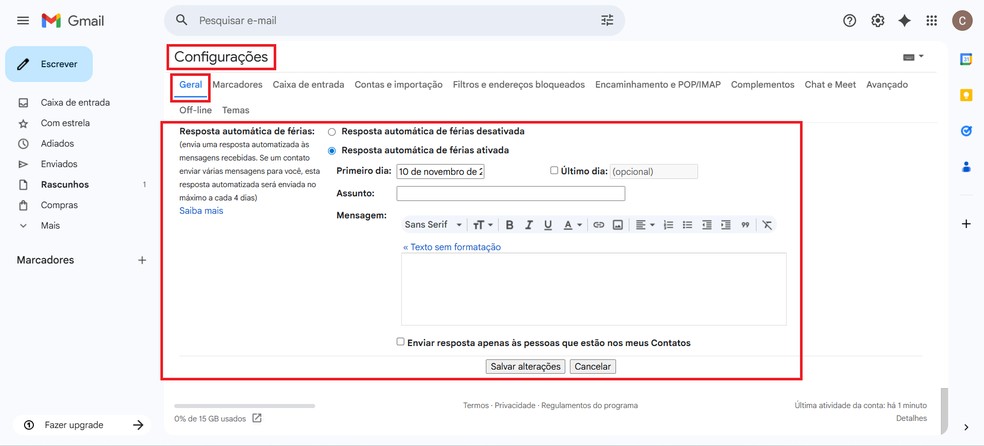Open the Sans Serif font dropdown
The width and height of the screenshot is (984, 446).
tap(434, 225)
